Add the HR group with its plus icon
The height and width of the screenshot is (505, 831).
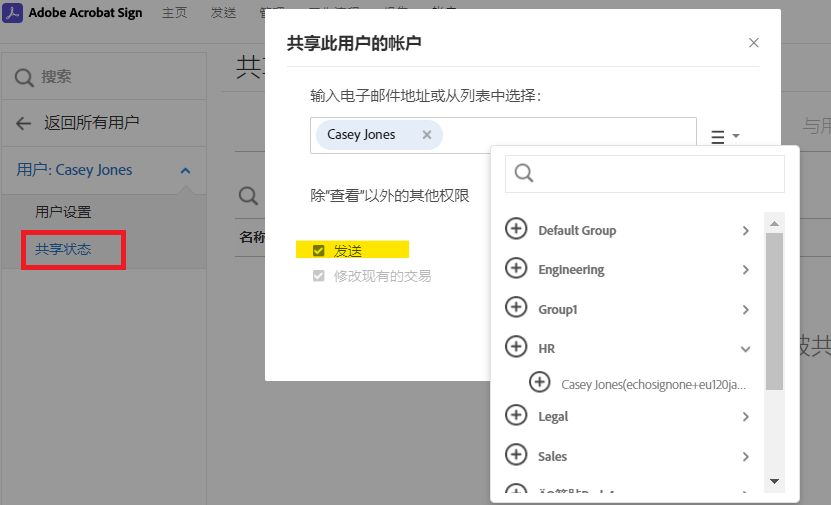pyautogui.click(x=516, y=347)
